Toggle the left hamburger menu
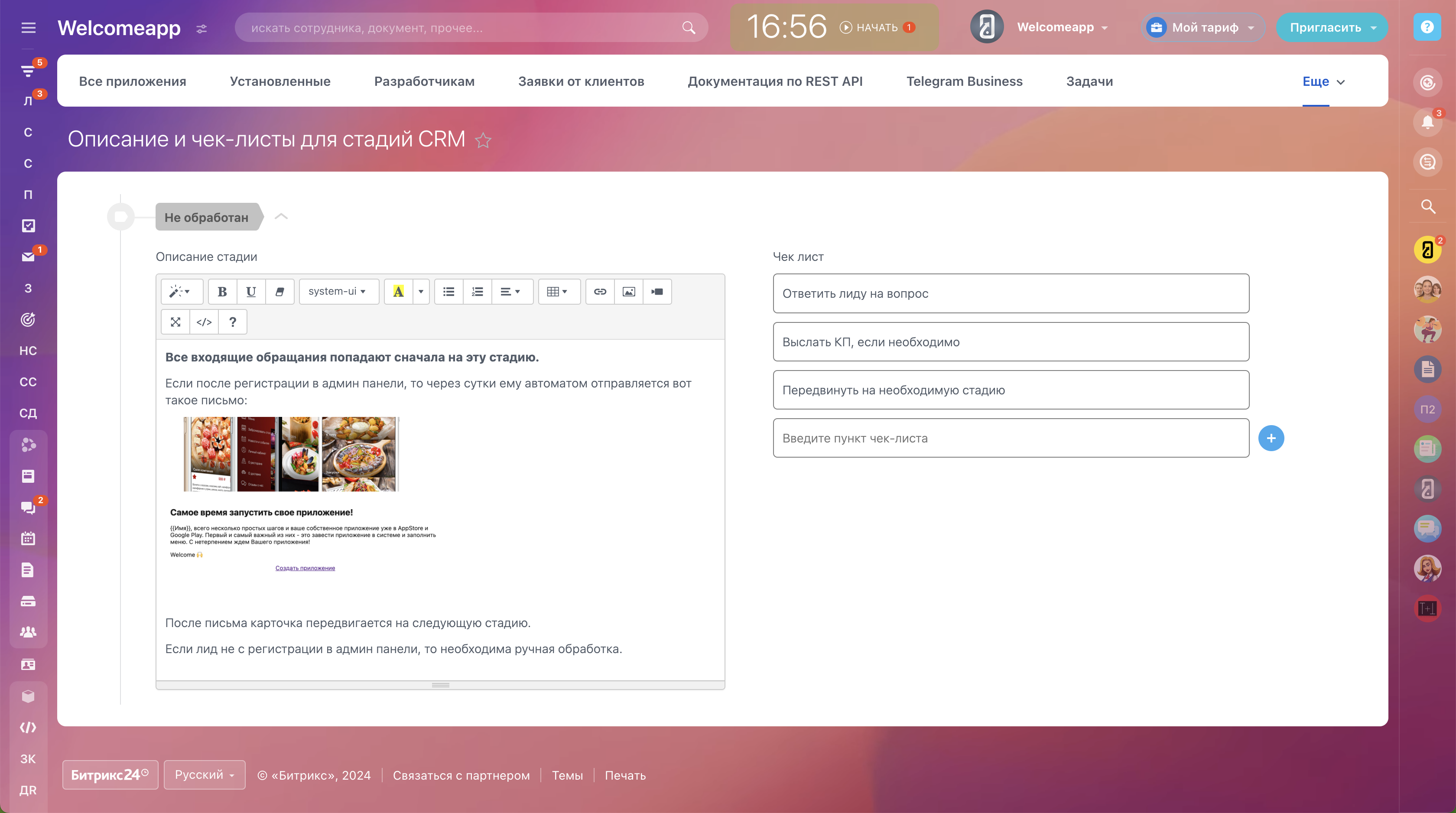Viewport: 1456px width, 813px height. [x=28, y=28]
